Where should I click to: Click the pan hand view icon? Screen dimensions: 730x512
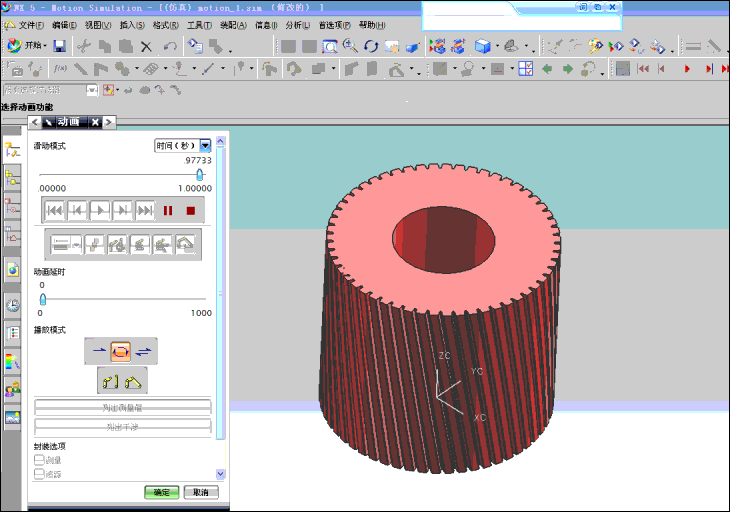[392, 46]
